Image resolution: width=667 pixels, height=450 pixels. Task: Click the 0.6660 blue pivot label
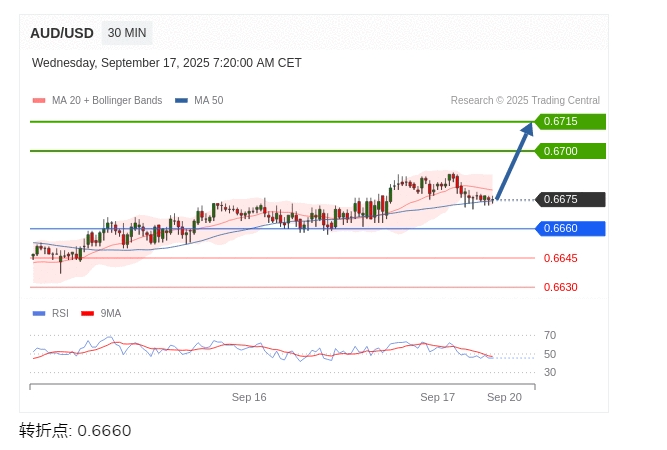(x=570, y=229)
